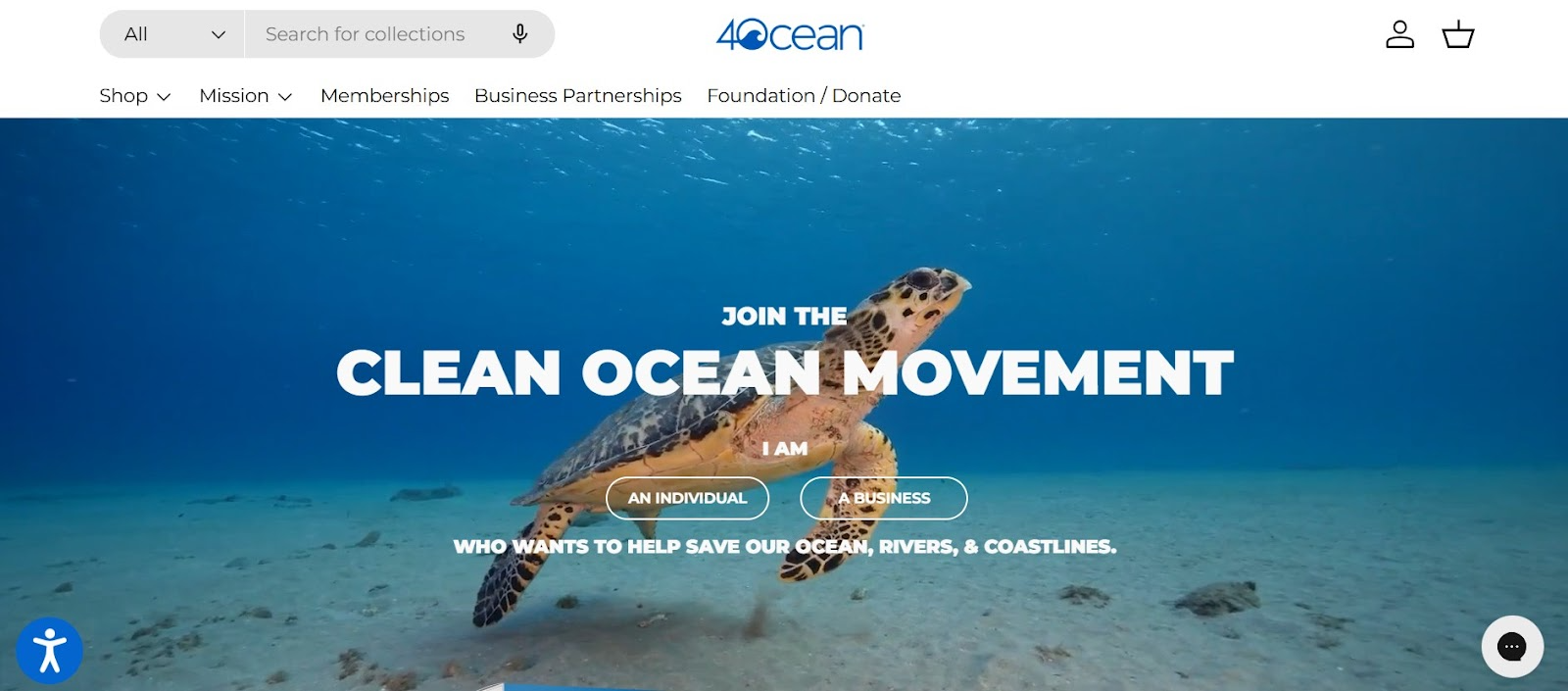Focus the Search for collections field
Screen dimensions: 1568x691
pos(377,34)
